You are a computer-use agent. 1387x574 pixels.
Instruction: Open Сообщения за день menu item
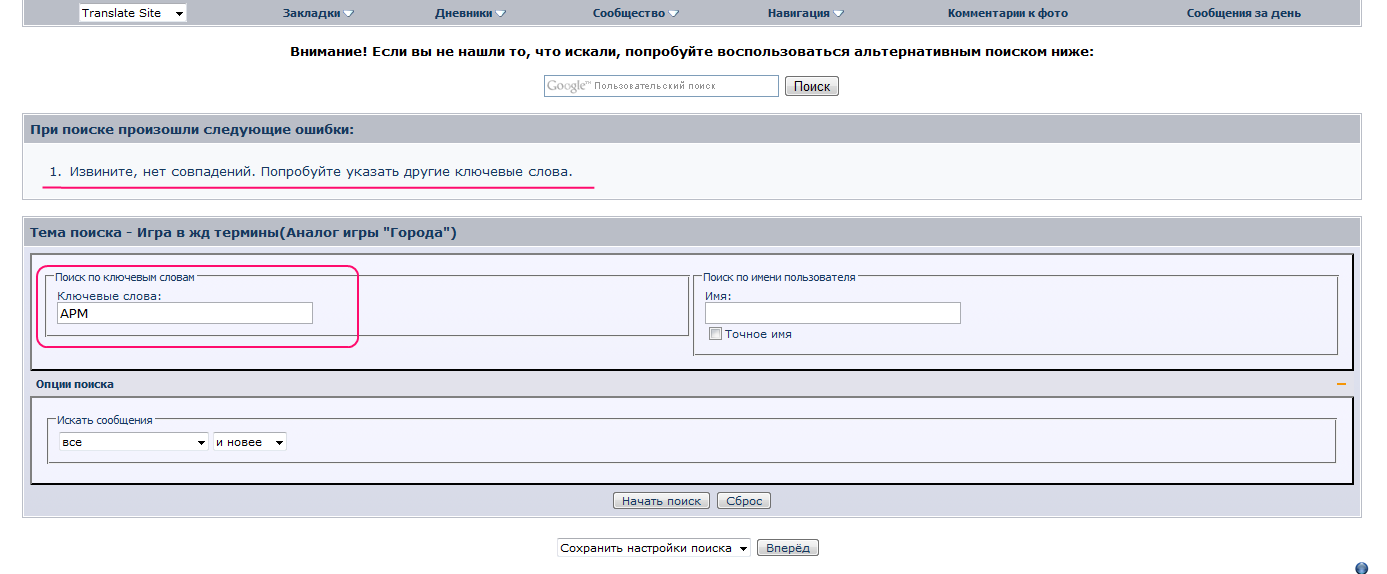tap(1243, 14)
